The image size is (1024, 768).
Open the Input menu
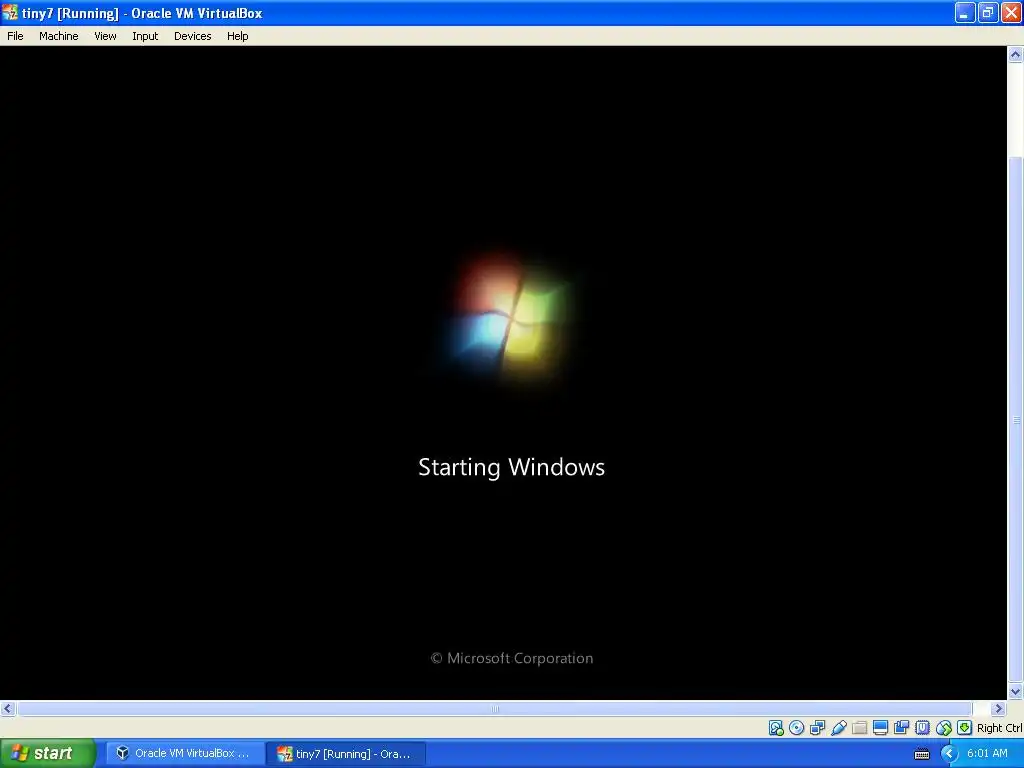[x=145, y=36]
